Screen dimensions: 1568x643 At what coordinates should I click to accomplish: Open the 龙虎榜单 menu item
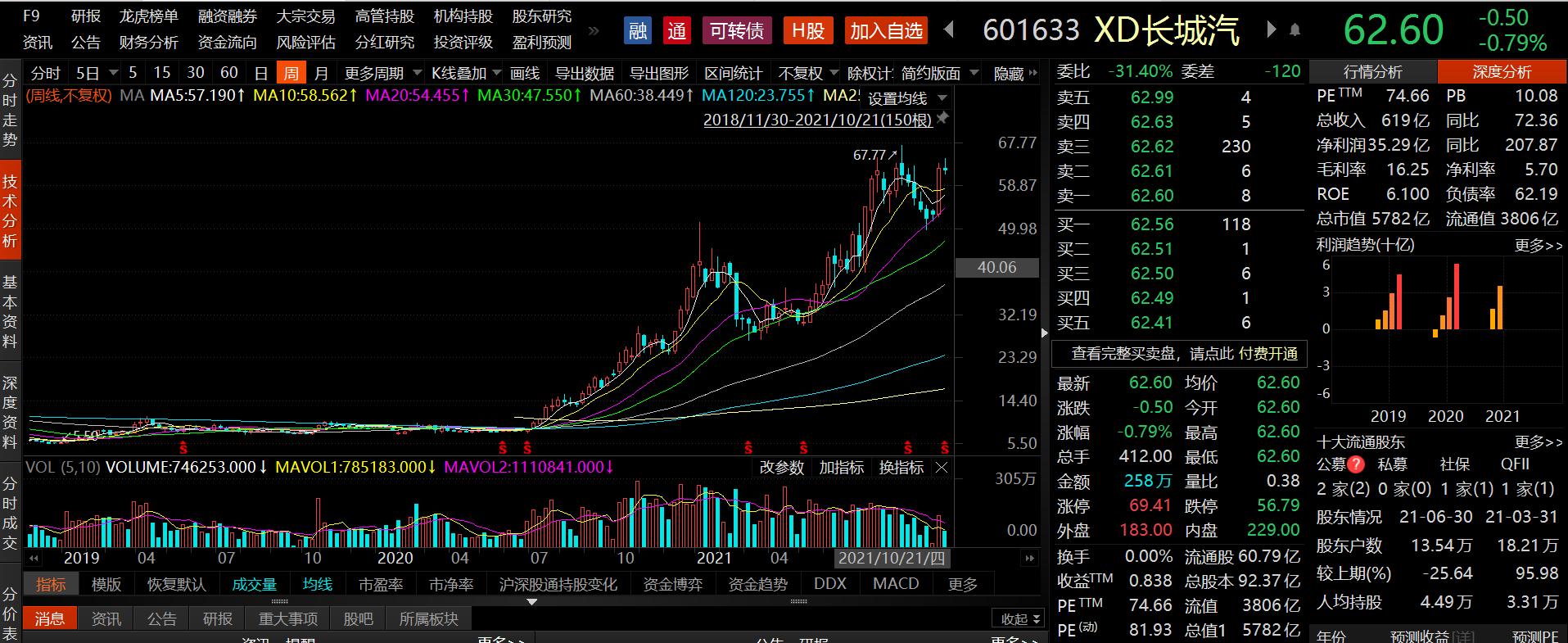148,16
